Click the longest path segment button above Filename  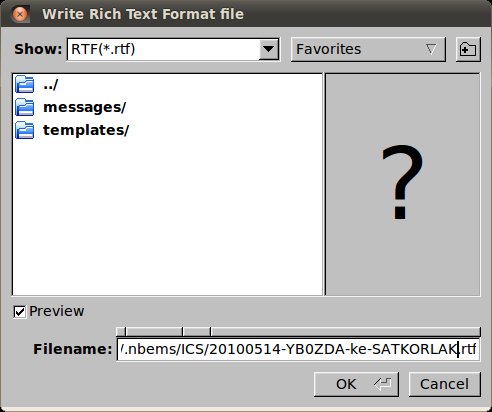click(345, 331)
